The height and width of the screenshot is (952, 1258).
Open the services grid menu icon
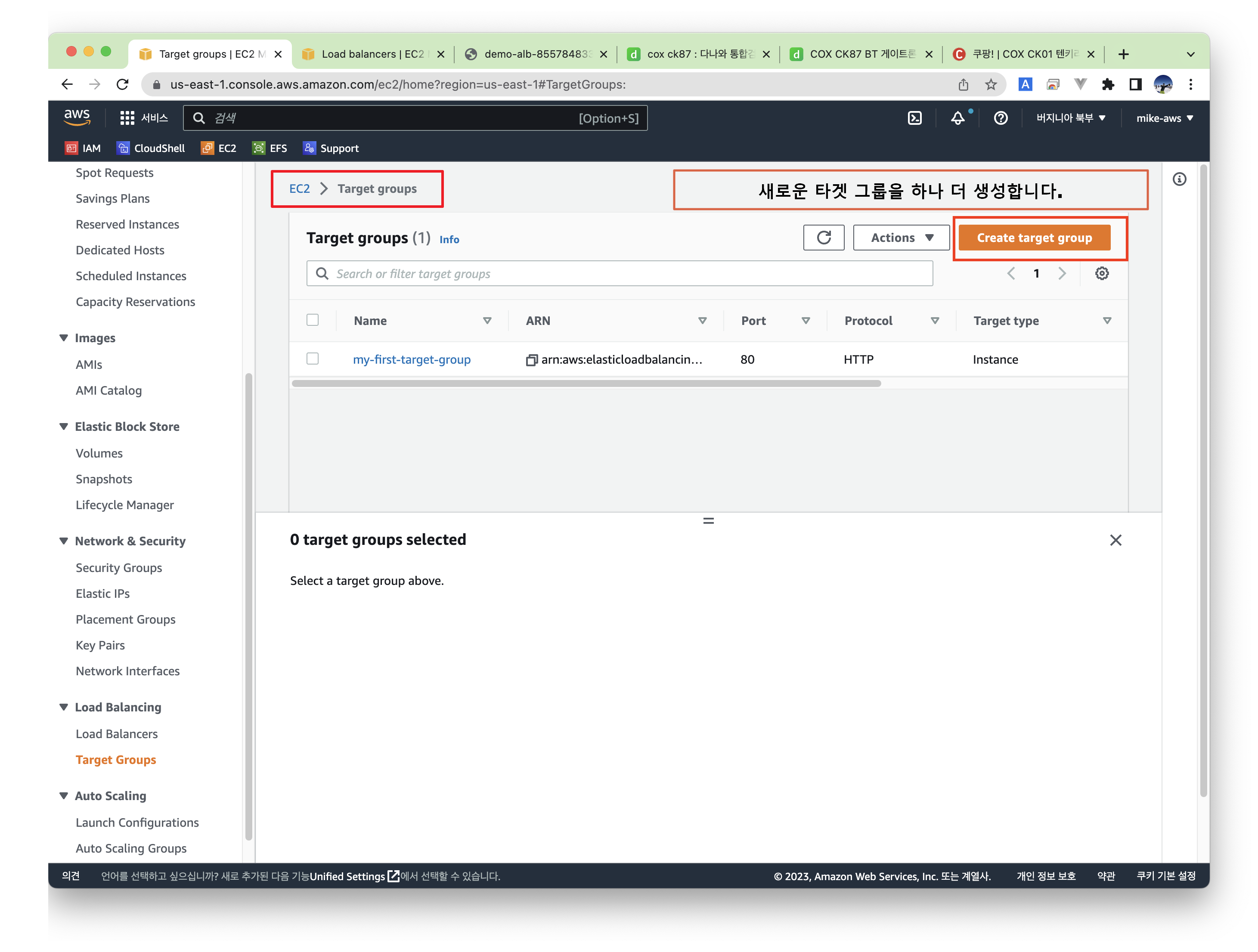pyautogui.click(x=127, y=118)
